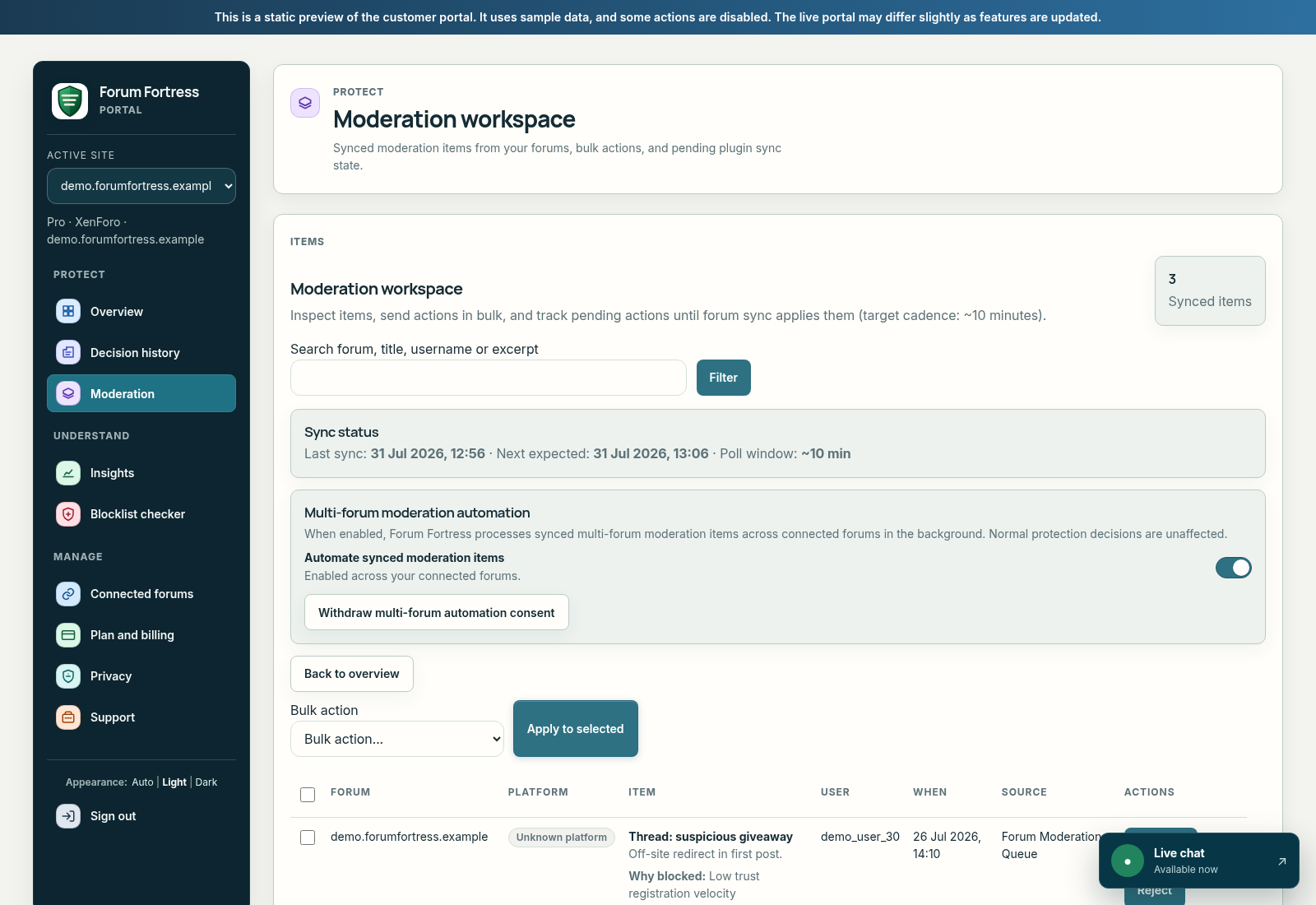Open Connected forums page
The width and height of the screenshot is (1316, 905).
[141, 594]
